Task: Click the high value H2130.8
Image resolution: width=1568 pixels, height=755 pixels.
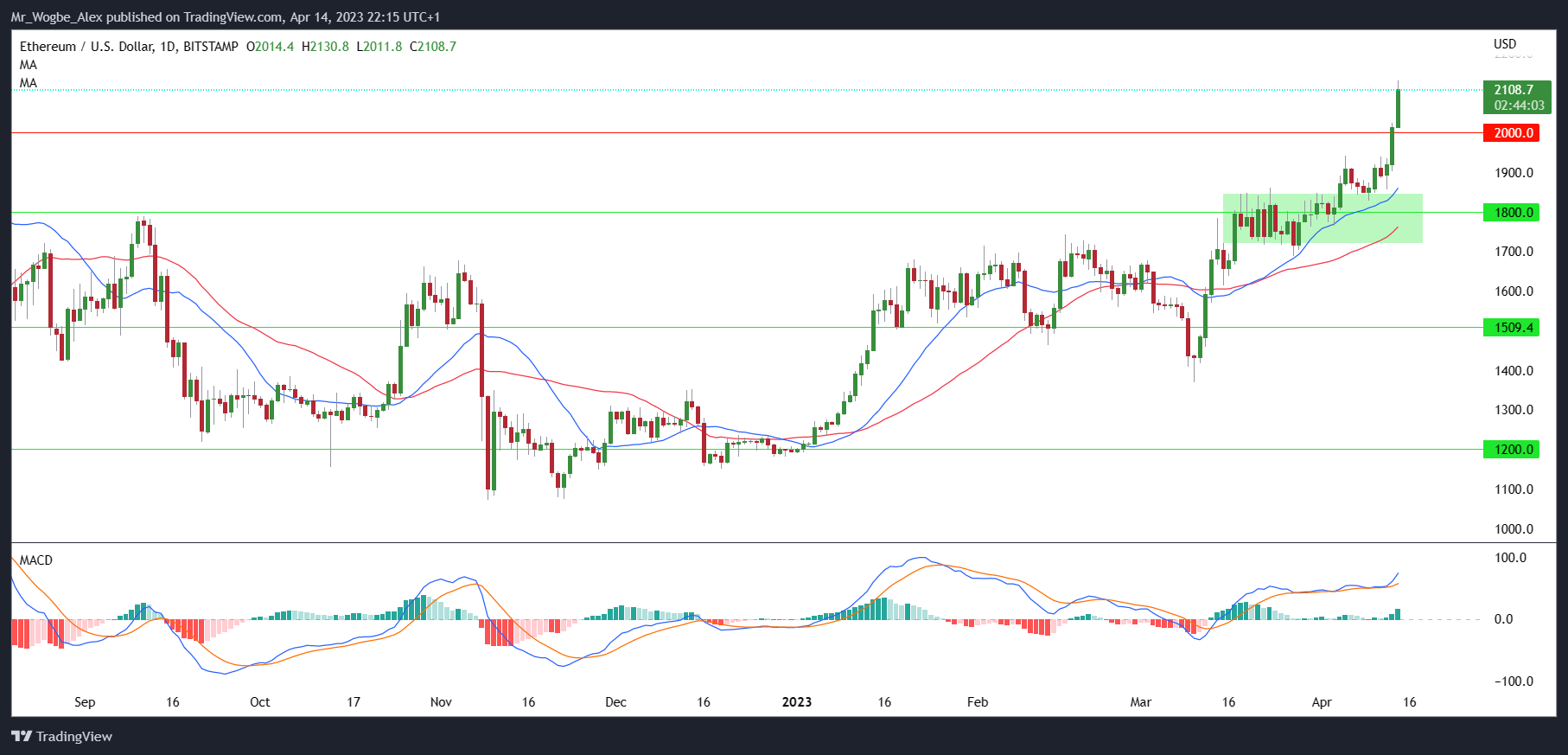Action: point(325,47)
